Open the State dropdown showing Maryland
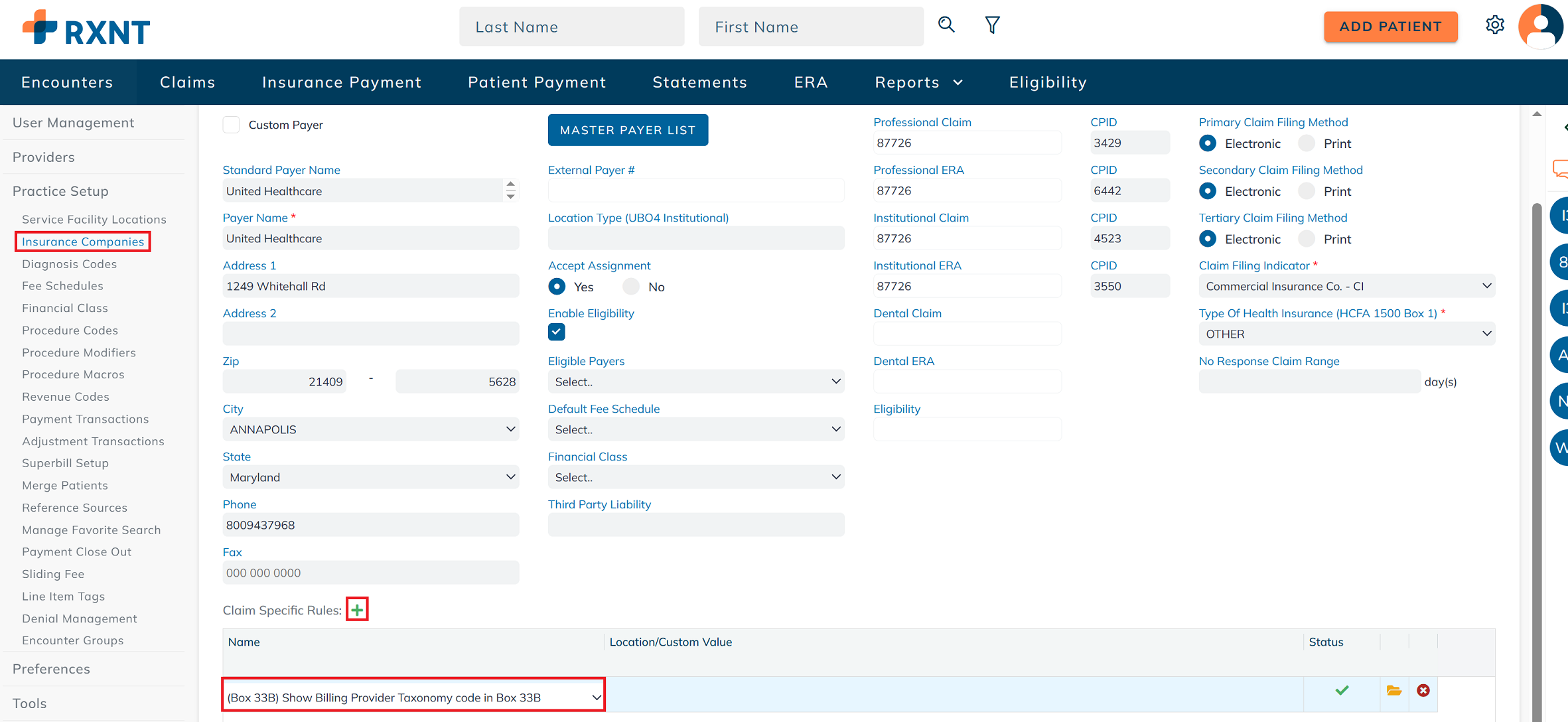This screenshot has height=722, width=1568. [x=371, y=477]
